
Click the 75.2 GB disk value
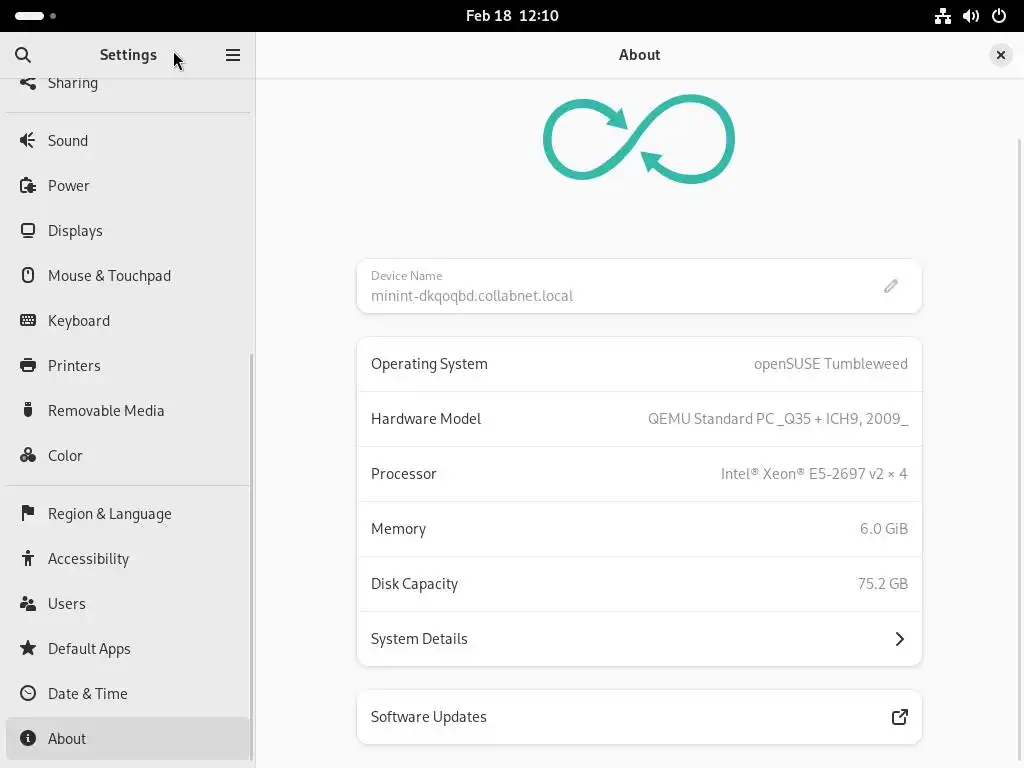882,583
